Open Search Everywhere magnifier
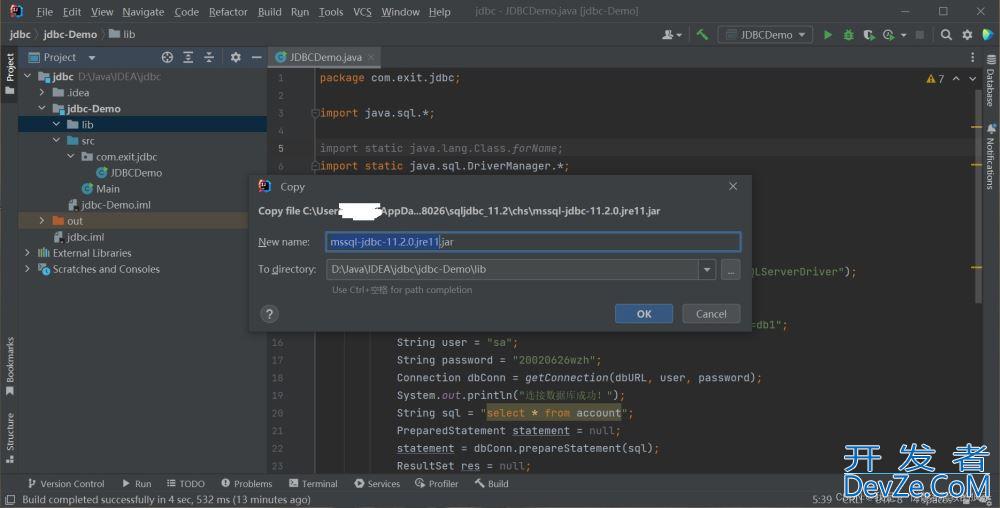1000x508 pixels. point(946,34)
